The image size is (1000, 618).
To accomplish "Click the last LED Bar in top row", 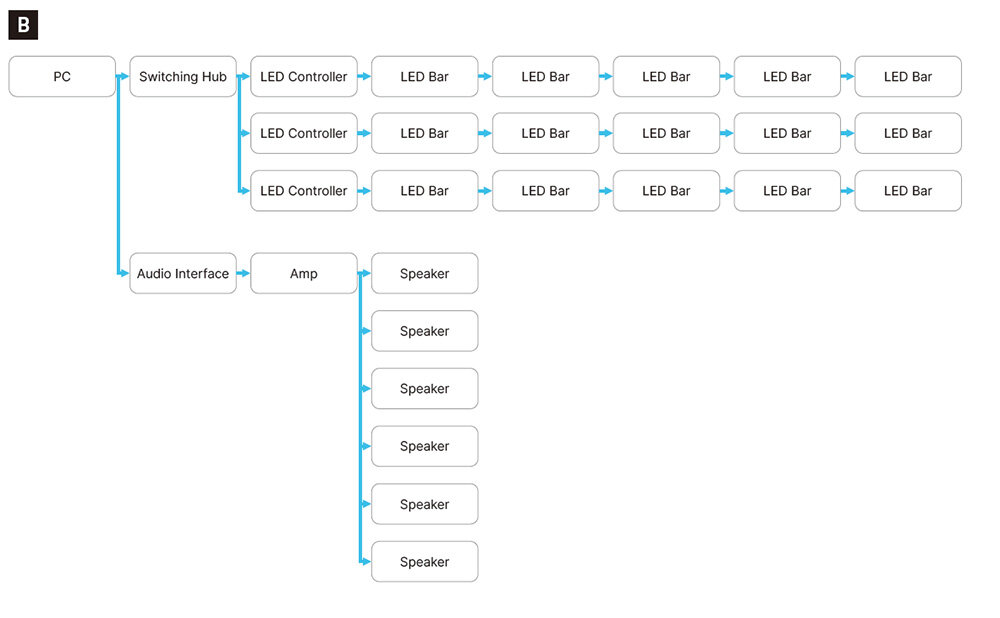I will click(x=908, y=77).
